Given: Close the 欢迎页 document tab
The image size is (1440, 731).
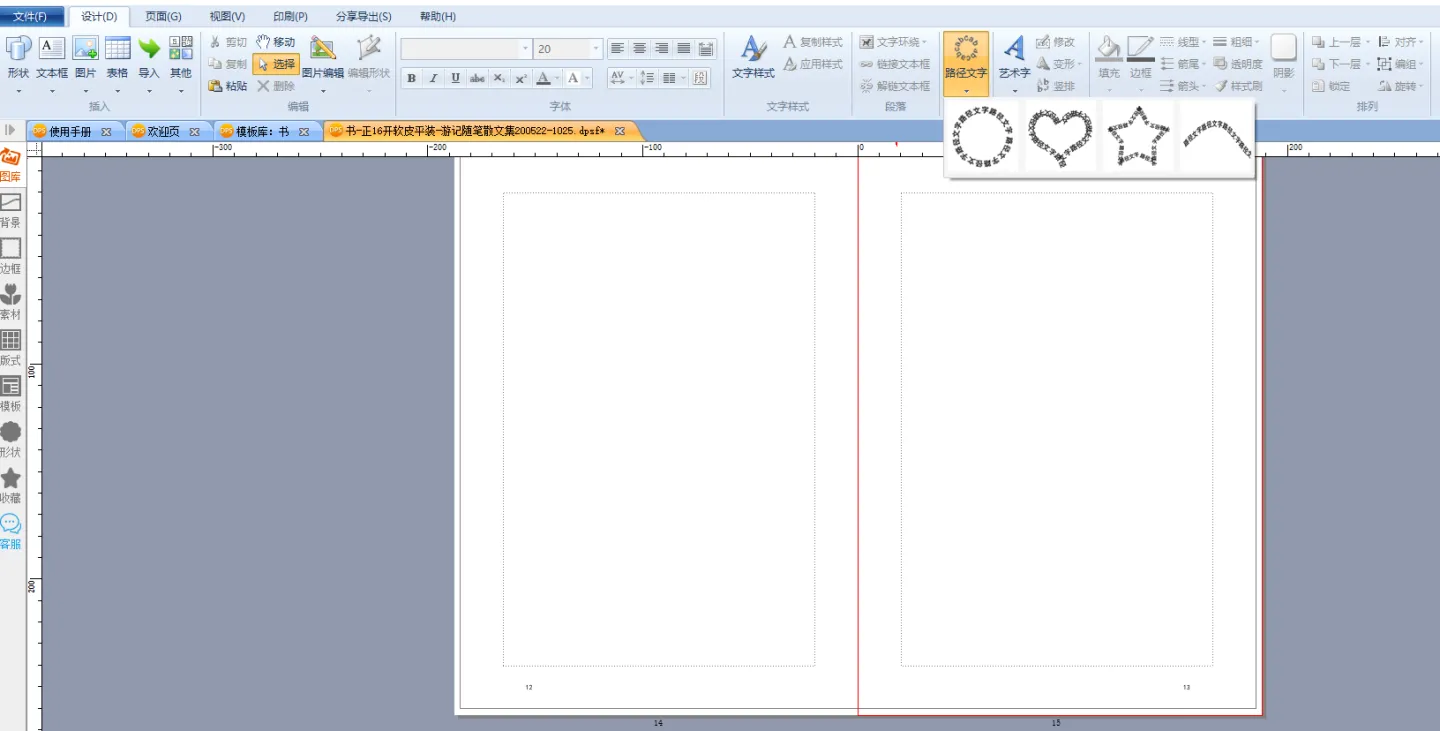Looking at the screenshot, I should [194, 131].
